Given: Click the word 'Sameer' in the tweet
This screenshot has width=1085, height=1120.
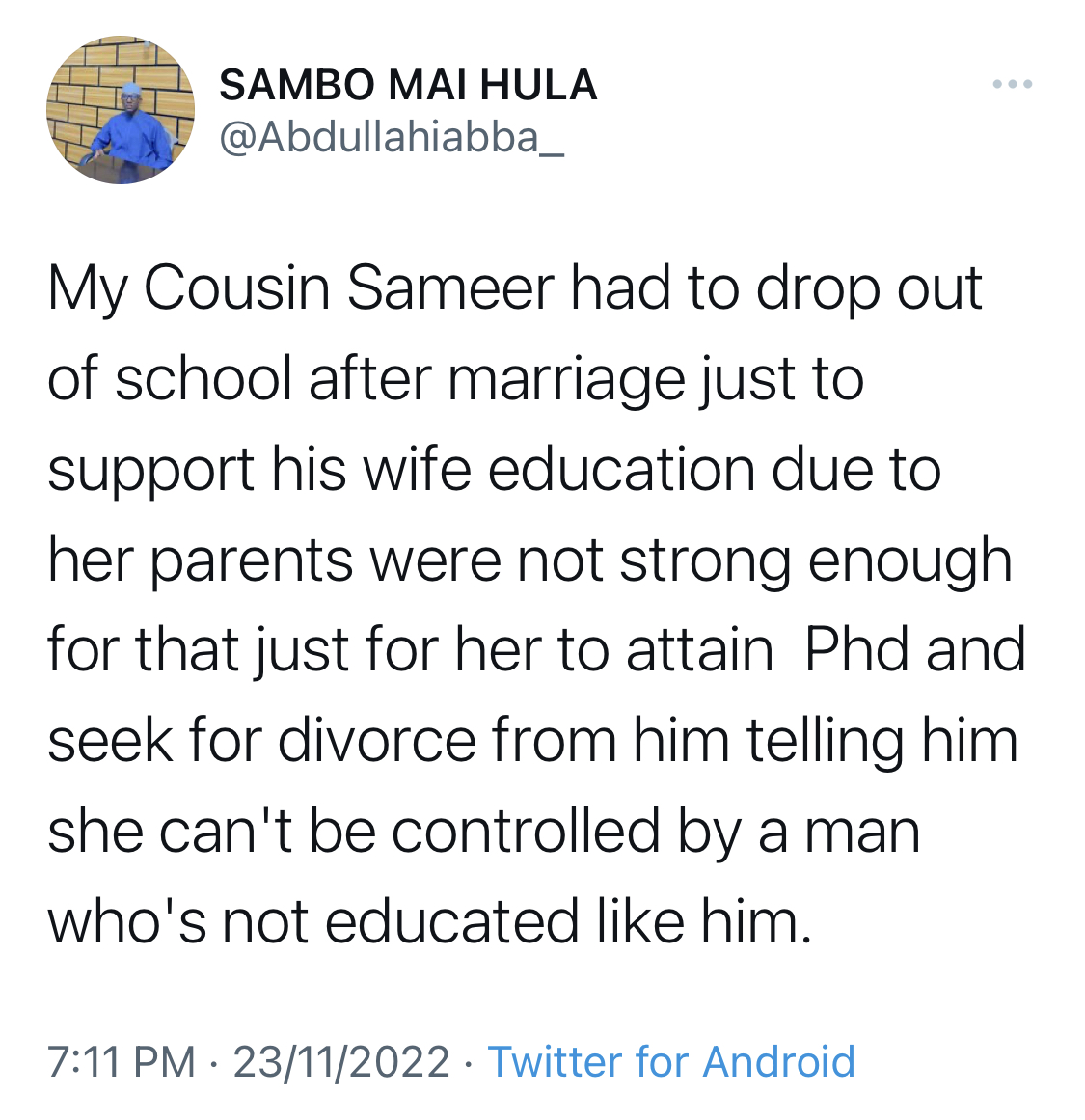Looking at the screenshot, I should click(450, 287).
